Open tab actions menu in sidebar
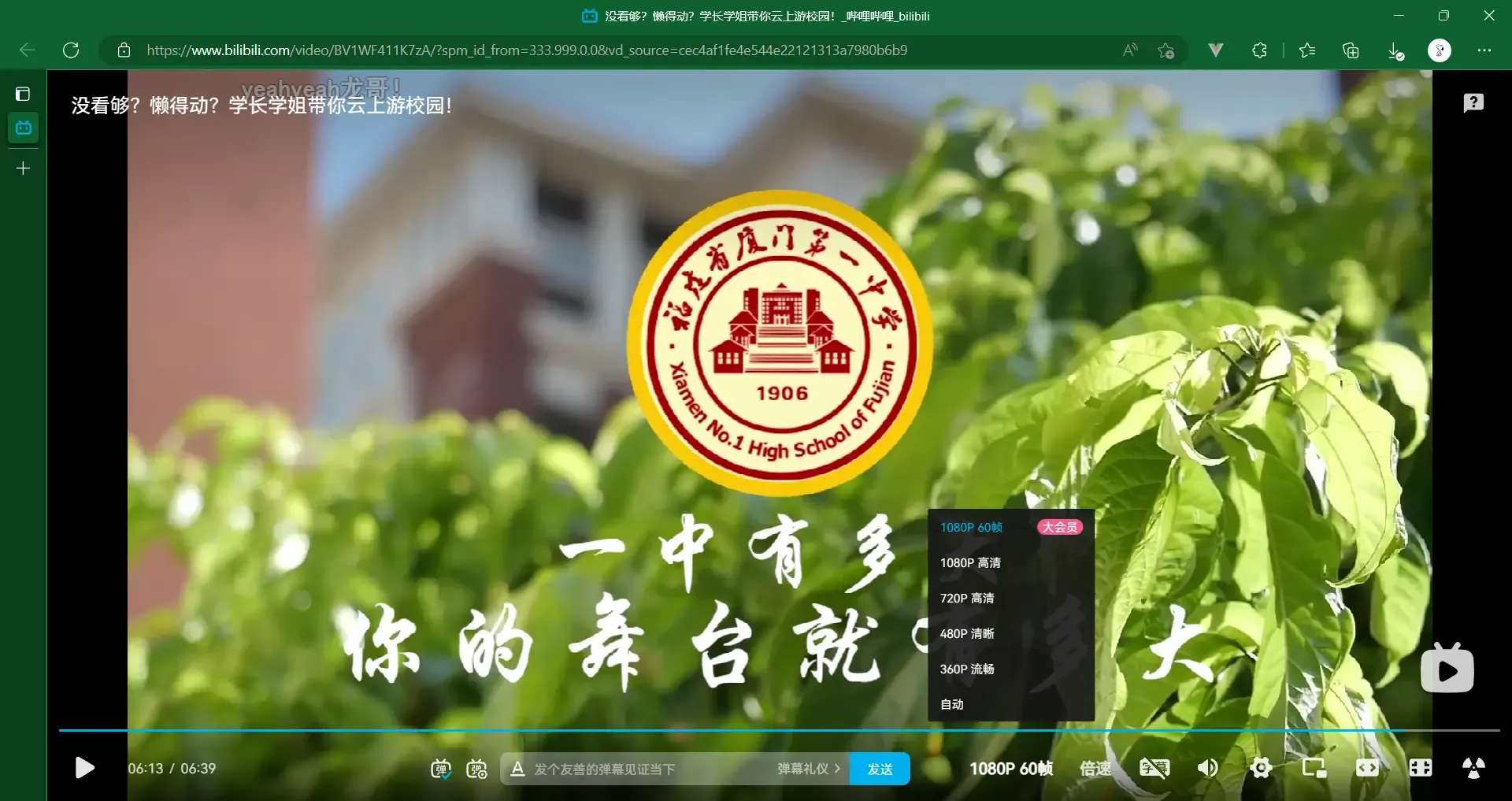The width and height of the screenshot is (1512, 801). click(23, 95)
